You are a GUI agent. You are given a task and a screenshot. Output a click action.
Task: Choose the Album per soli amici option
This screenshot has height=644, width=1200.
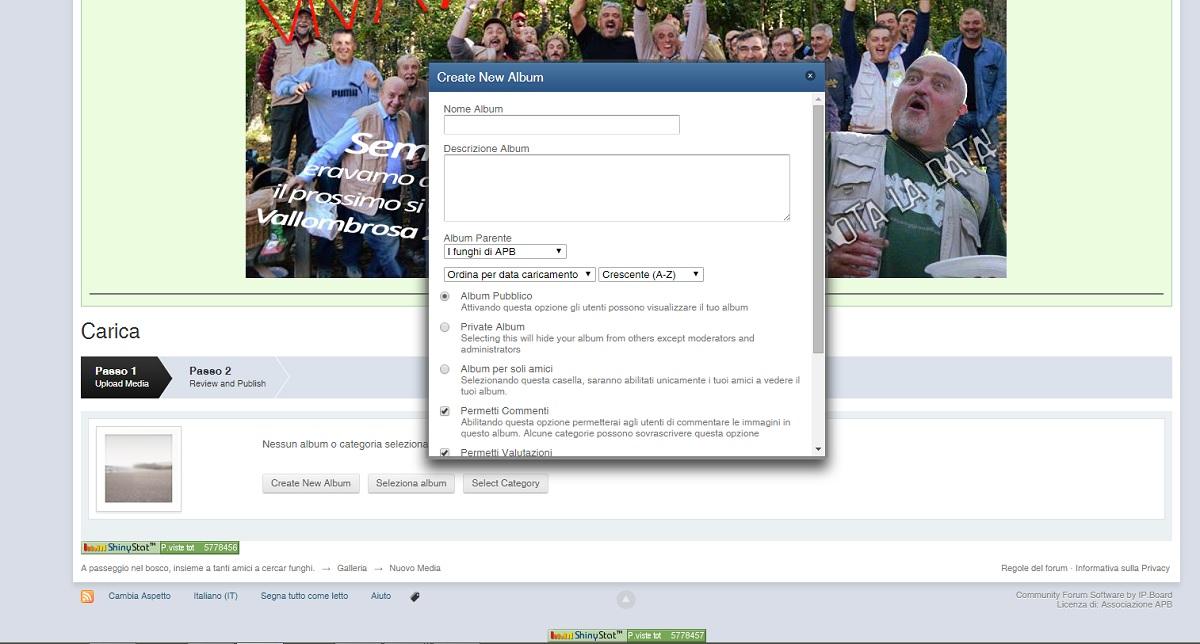445,369
